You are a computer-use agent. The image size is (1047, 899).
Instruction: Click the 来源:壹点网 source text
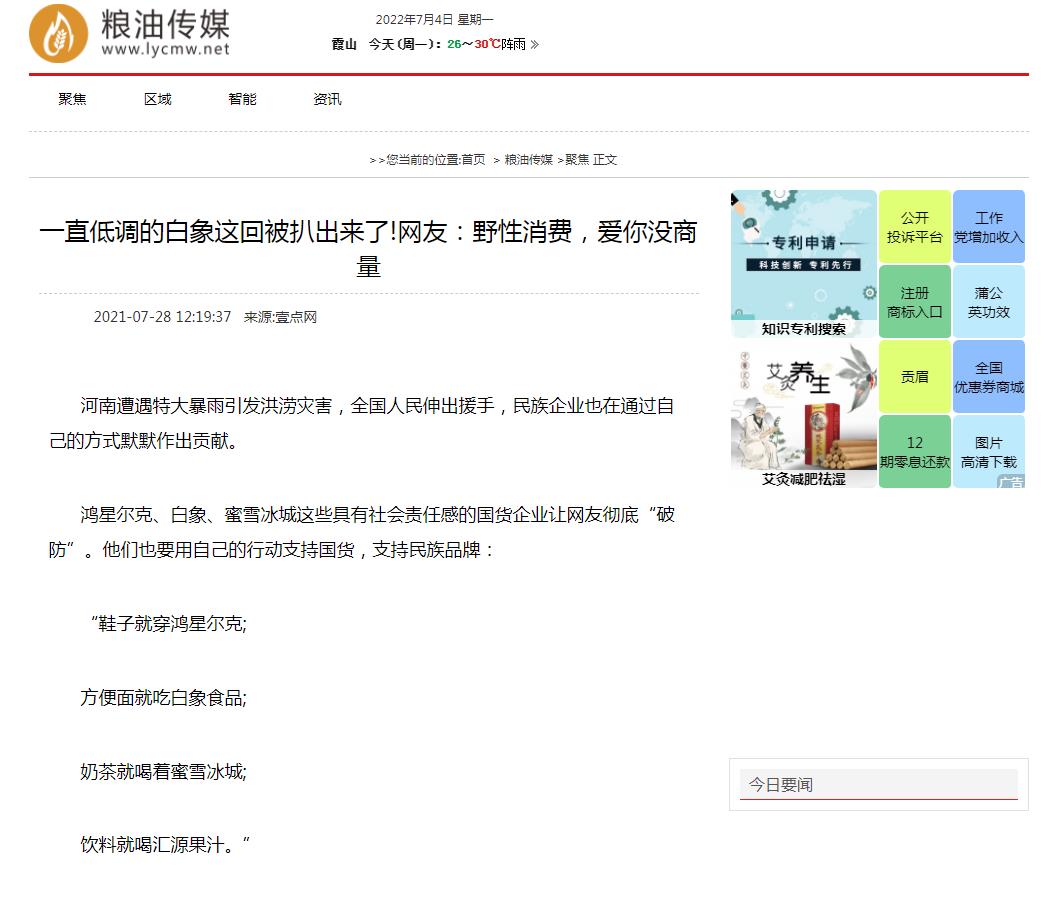[x=280, y=317]
